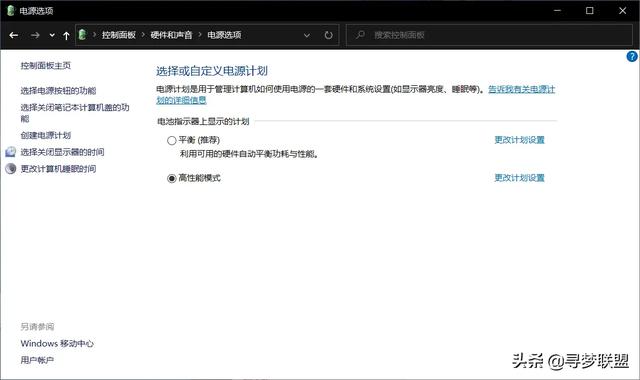Go up one level with up arrow
The height and width of the screenshot is (380, 640).
pyautogui.click(x=66, y=36)
